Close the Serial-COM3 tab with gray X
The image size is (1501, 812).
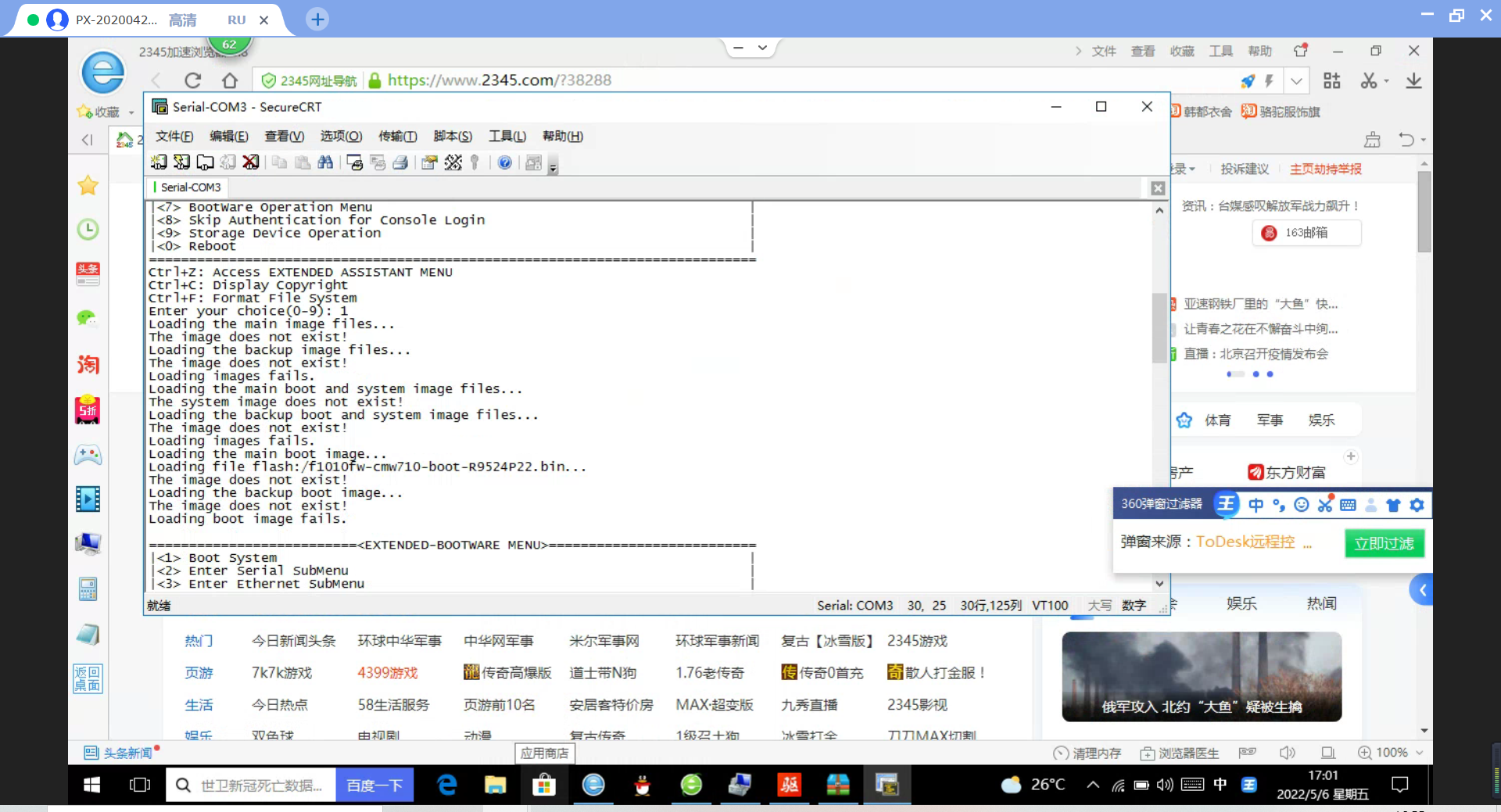click(1158, 188)
